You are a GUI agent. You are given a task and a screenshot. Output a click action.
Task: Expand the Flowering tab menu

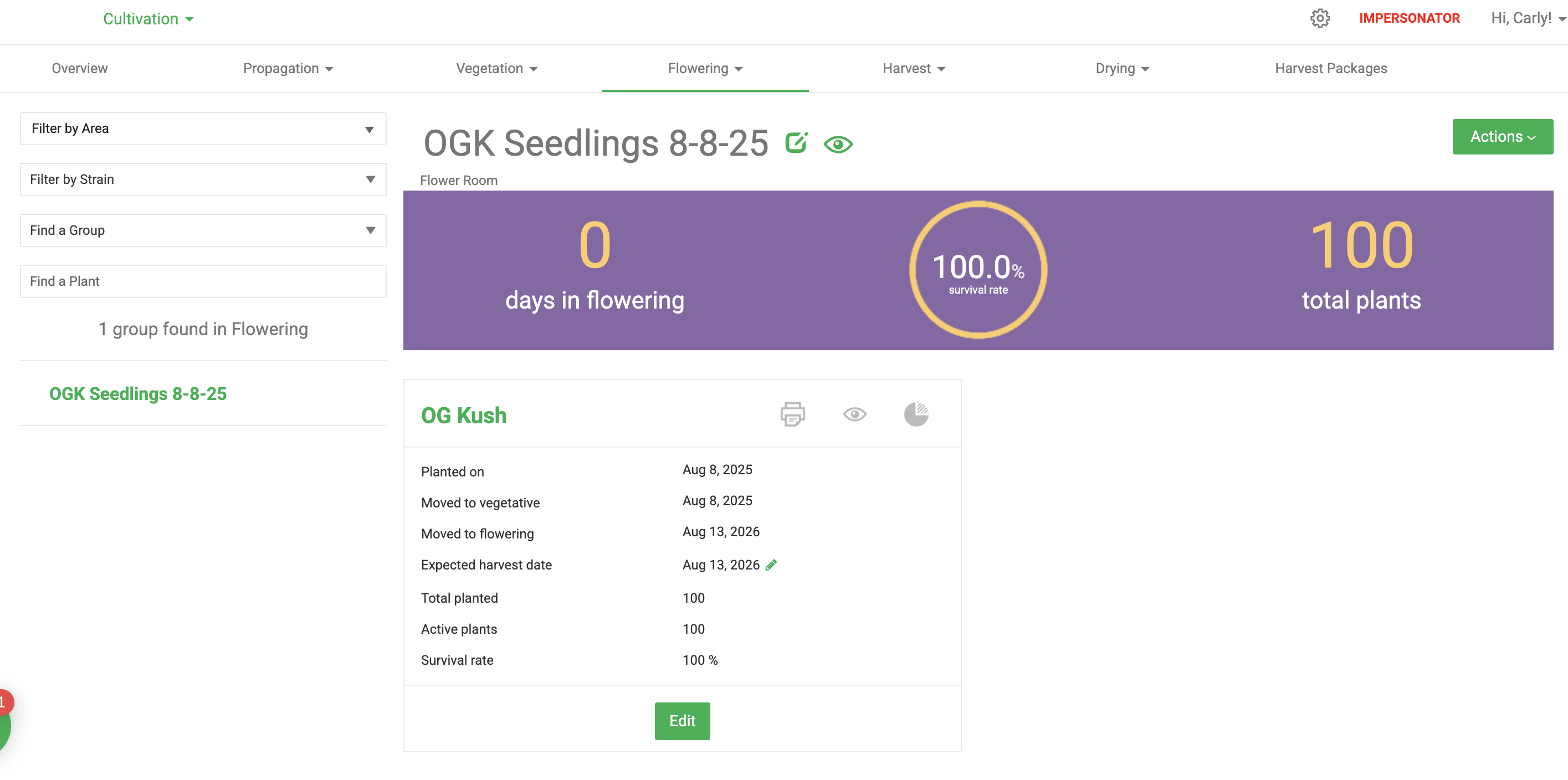tap(705, 68)
